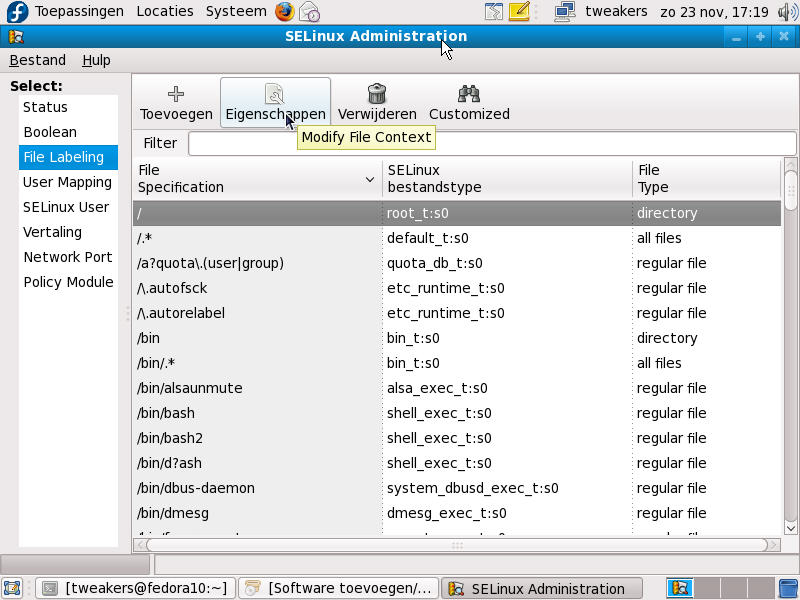Click the network computers icon in panel
The width and height of the screenshot is (800, 600).
pos(565,11)
